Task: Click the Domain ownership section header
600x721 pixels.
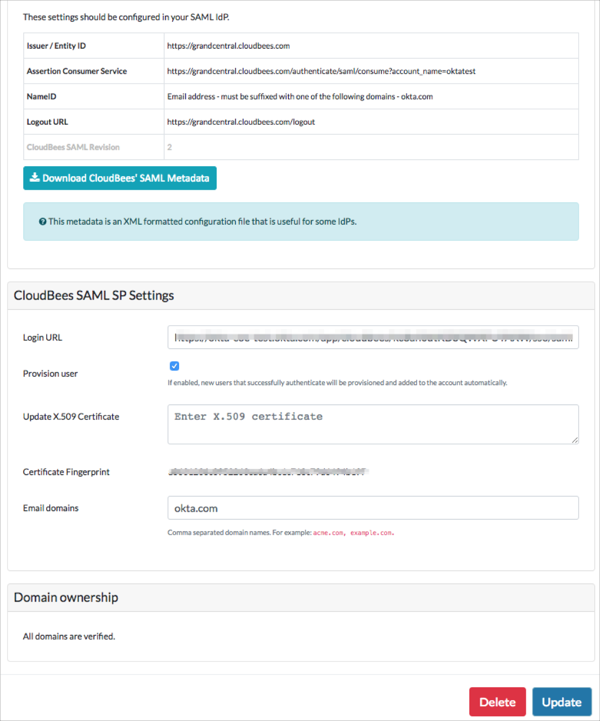Action: coord(66,597)
